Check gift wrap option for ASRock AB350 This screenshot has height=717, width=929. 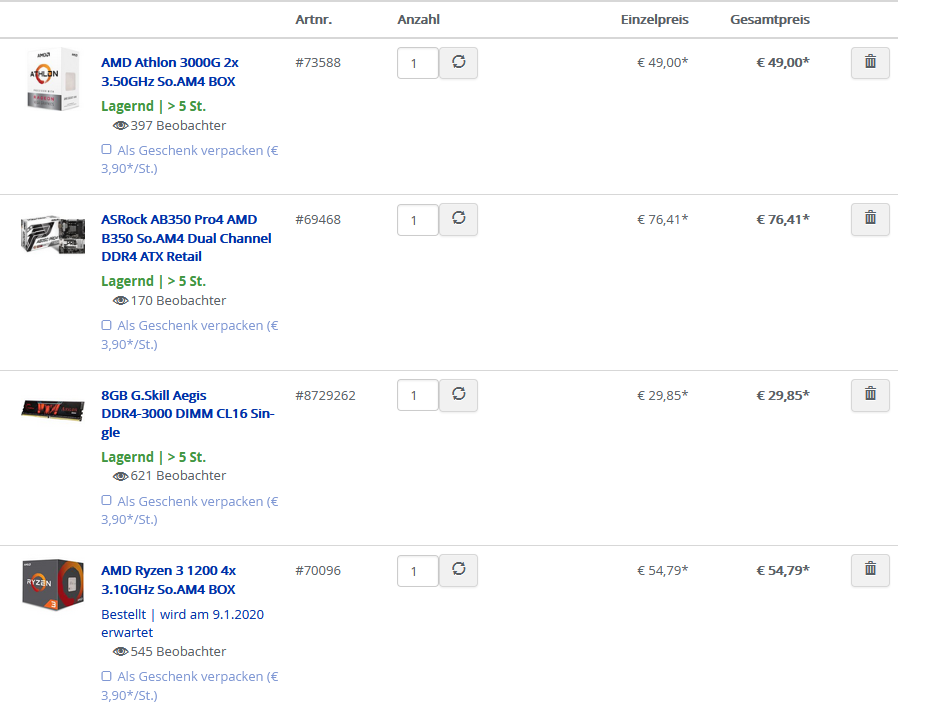click(x=107, y=325)
